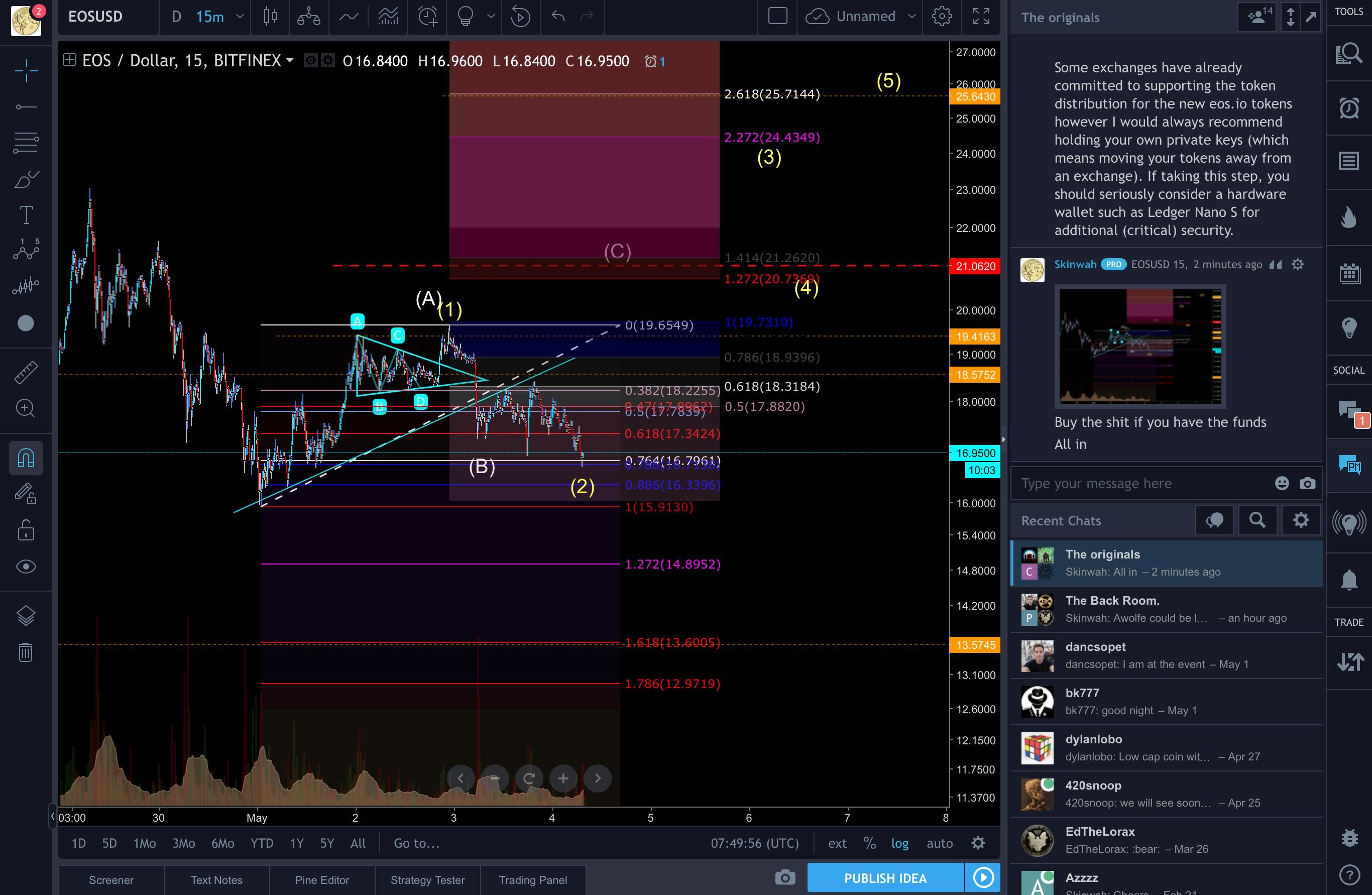
Task: Open the indicators menu
Action: (x=348, y=17)
